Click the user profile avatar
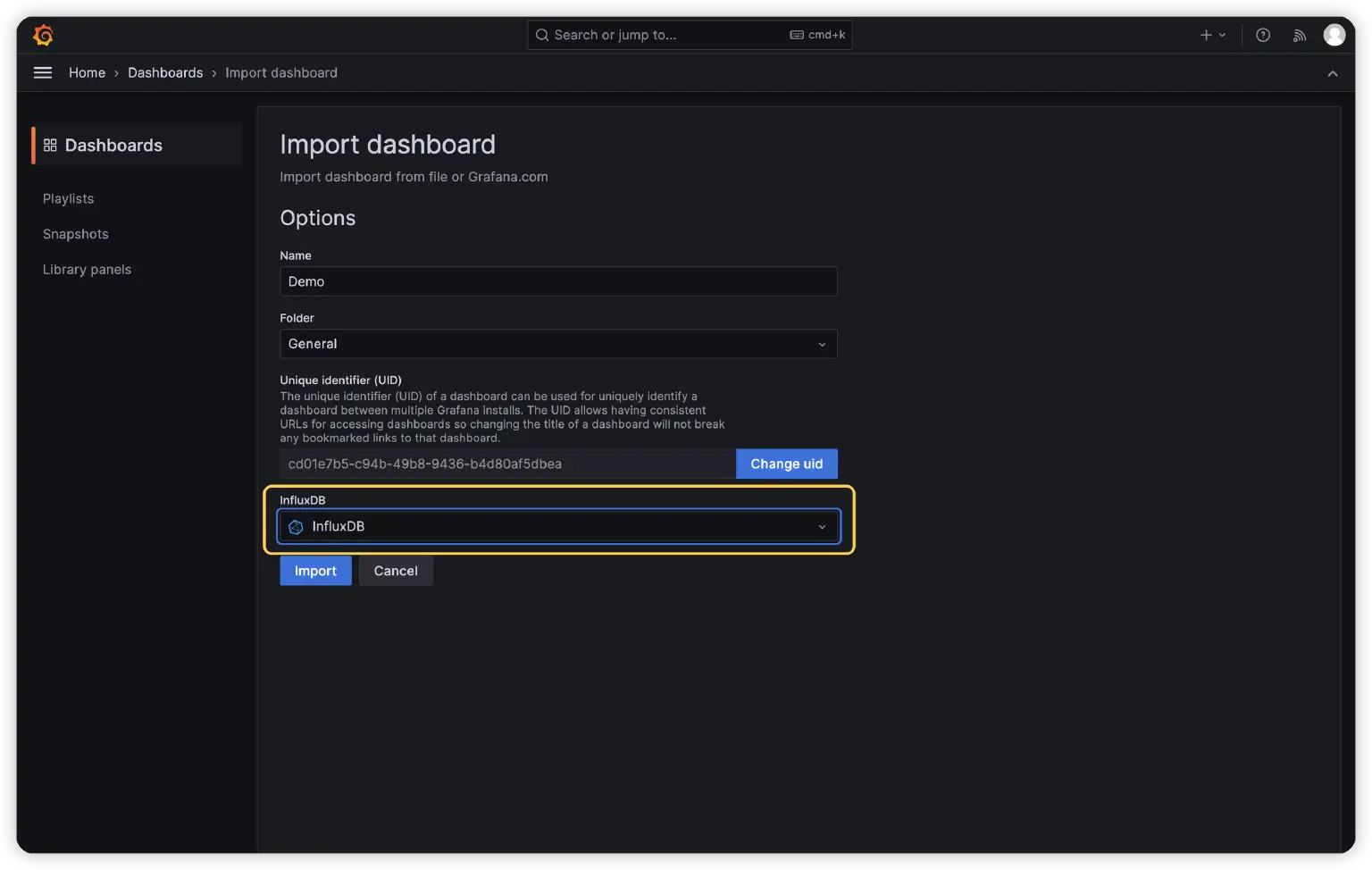This screenshot has width=1372, height=870. [x=1334, y=35]
